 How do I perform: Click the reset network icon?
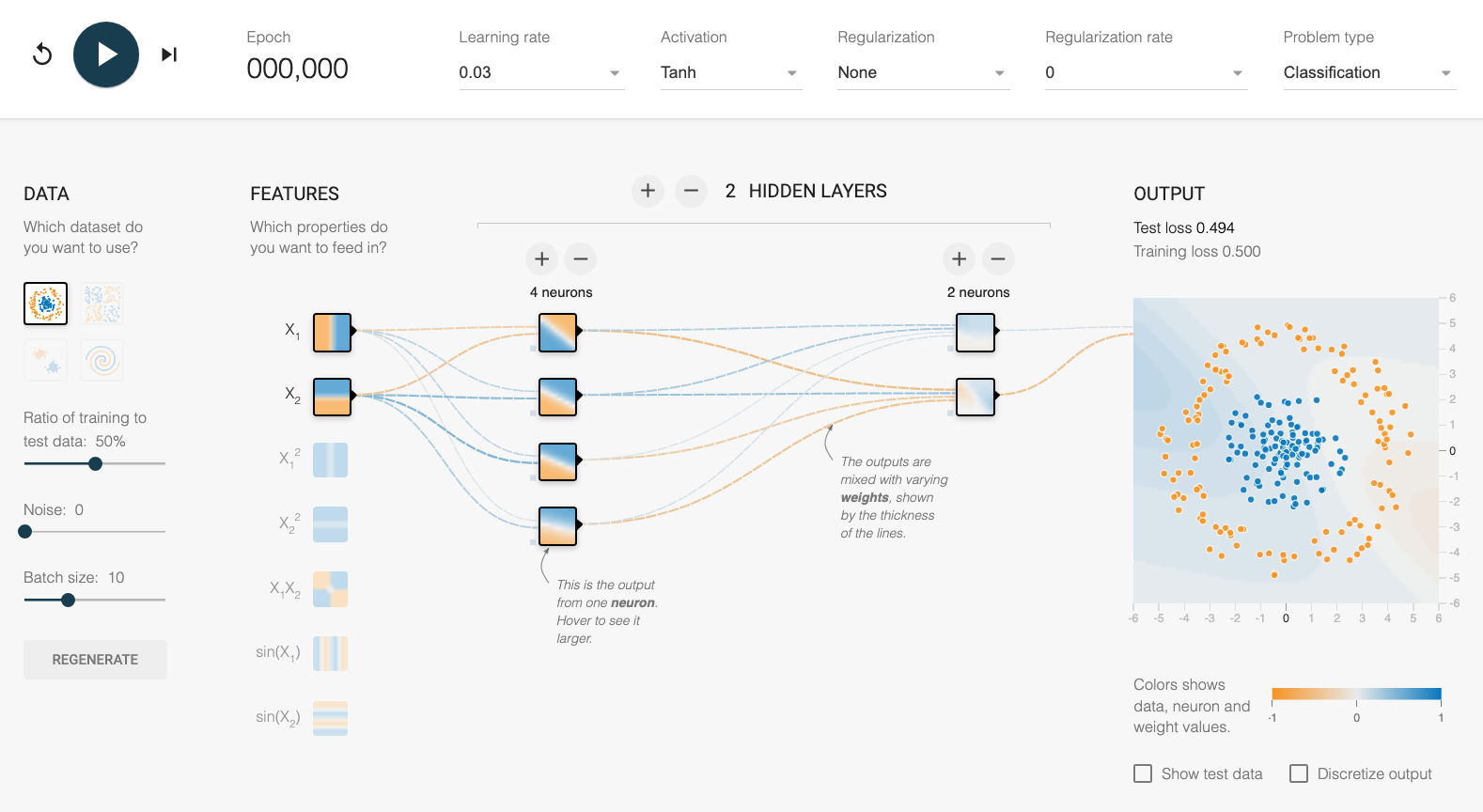click(42, 55)
